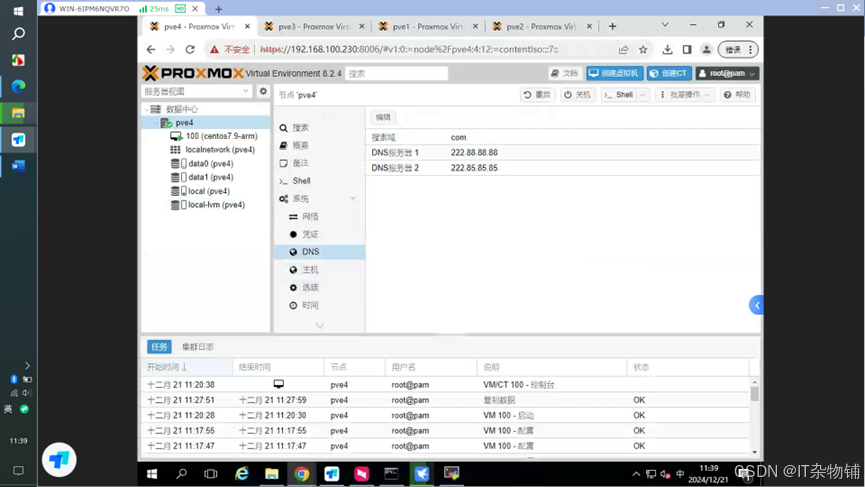Open the node Notes menu item
Screen dimensions: 865x487
pyautogui.click(x=295, y=163)
